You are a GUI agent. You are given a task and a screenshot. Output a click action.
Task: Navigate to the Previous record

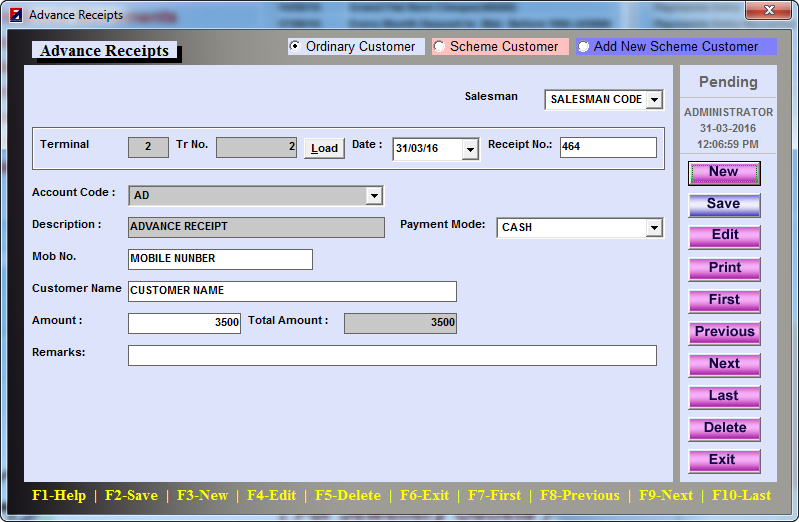tap(724, 332)
